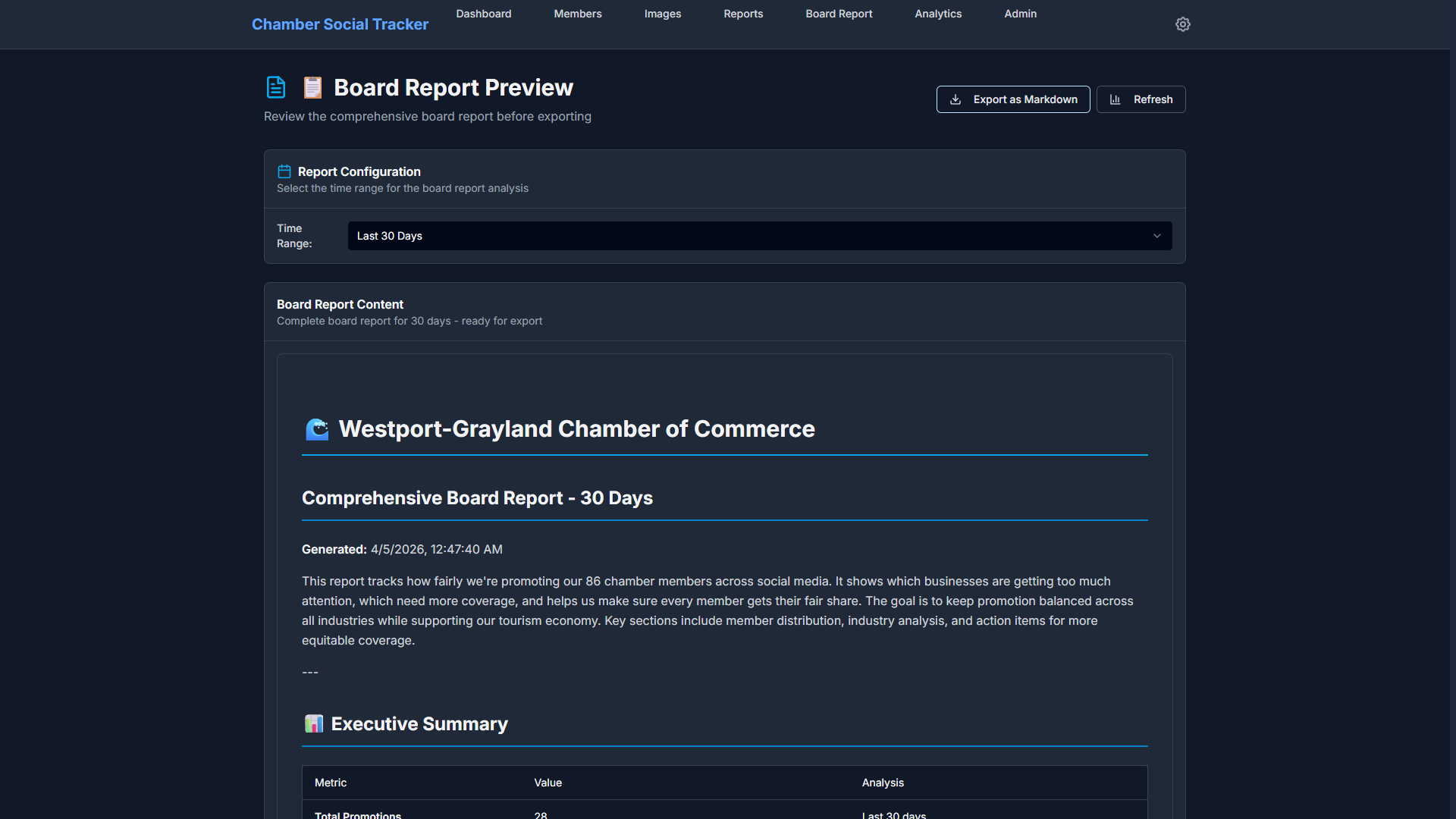This screenshot has width=1456, height=819.
Task: Click the Refresh button
Action: coord(1141,99)
